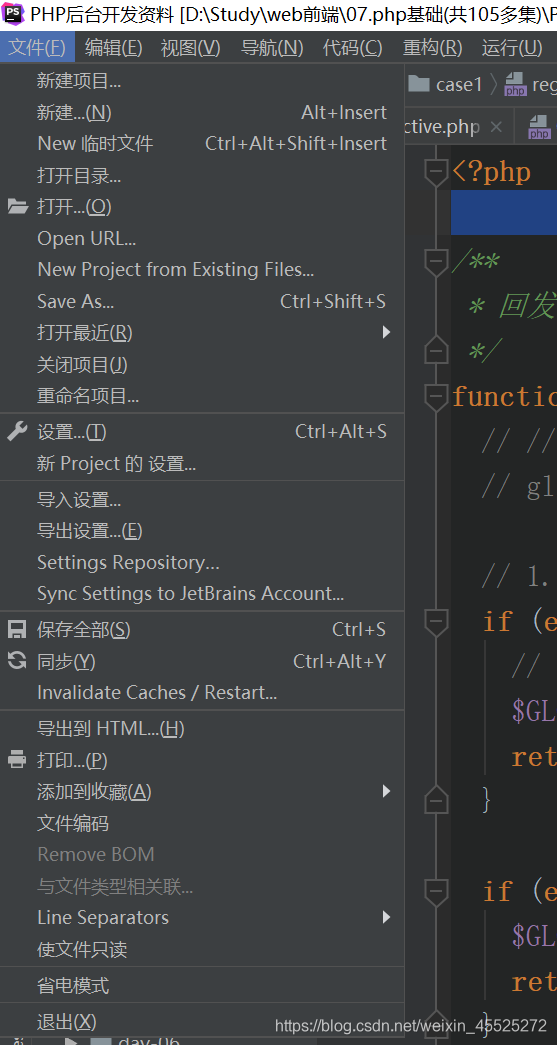Open the 文件编码 menu entry
Image resolution: width=557 pixels, height=1045 pixels.
[x=202, y=823]
